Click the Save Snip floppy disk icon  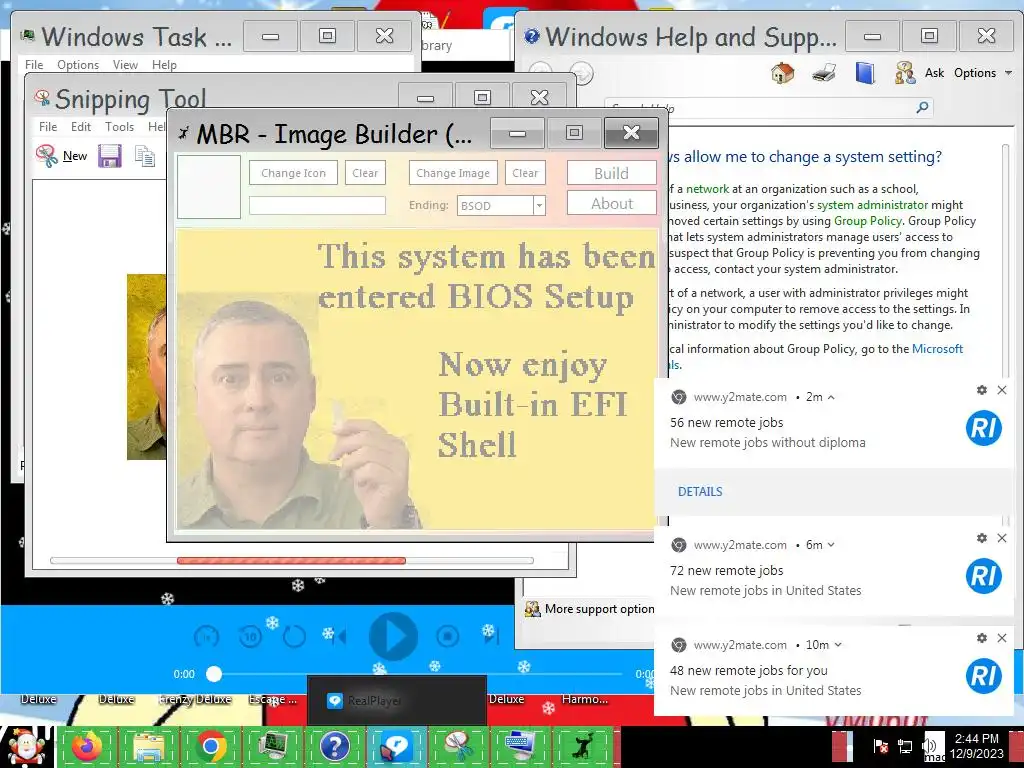click(110, 155)
